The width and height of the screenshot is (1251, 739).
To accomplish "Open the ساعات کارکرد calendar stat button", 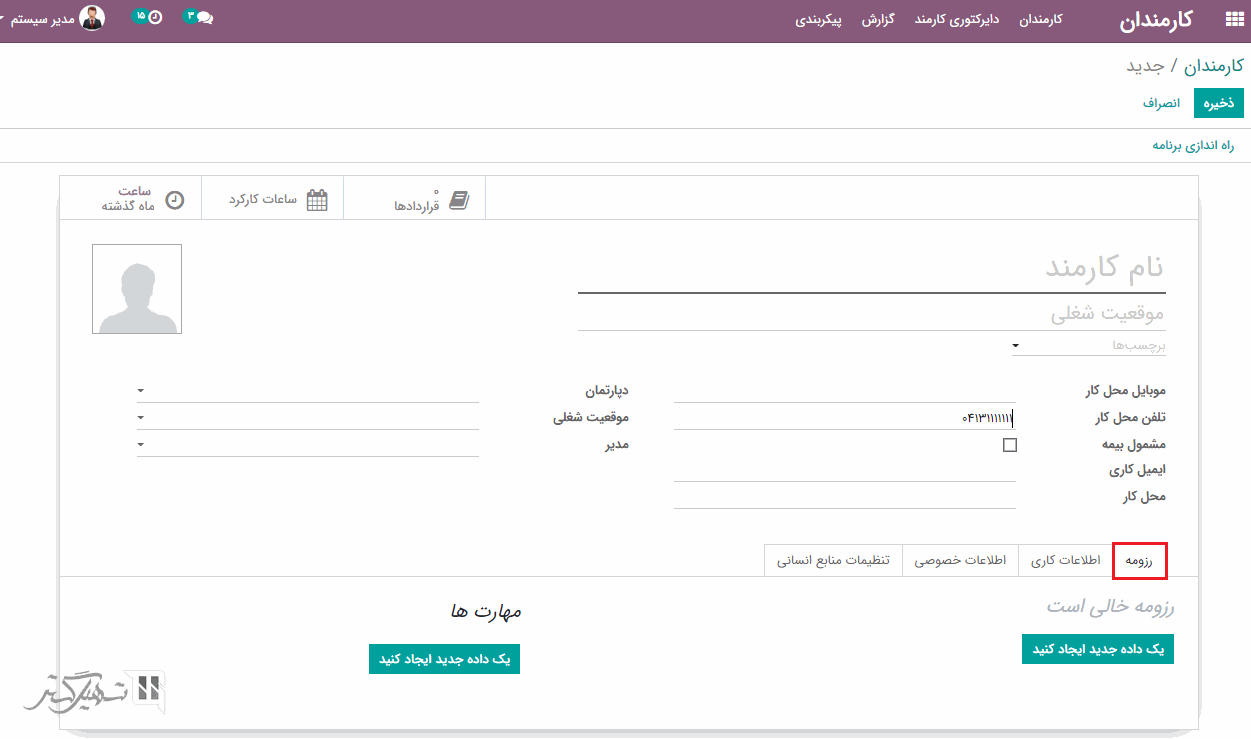I will pos(273,199).
